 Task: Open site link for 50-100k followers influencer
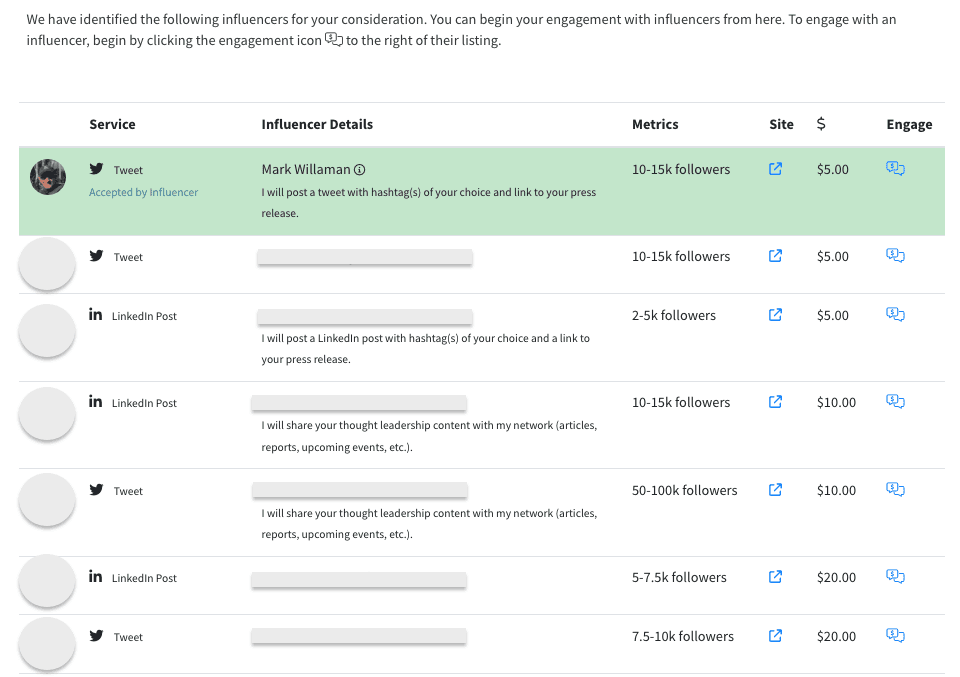[x=775, y=490]
